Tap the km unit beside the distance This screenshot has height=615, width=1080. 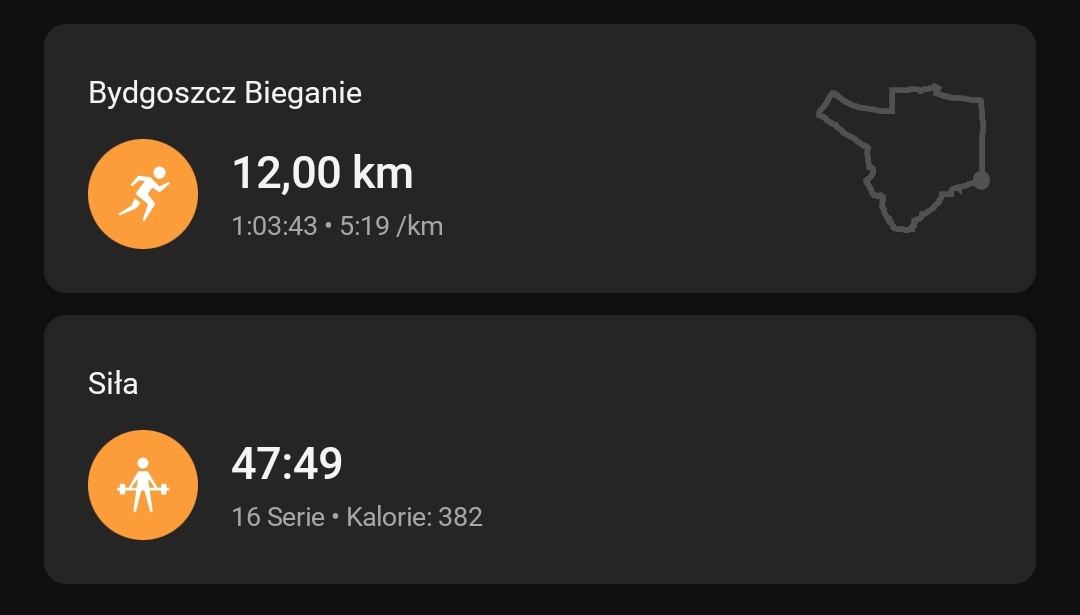pyautogui.click(x=383, y=173)
